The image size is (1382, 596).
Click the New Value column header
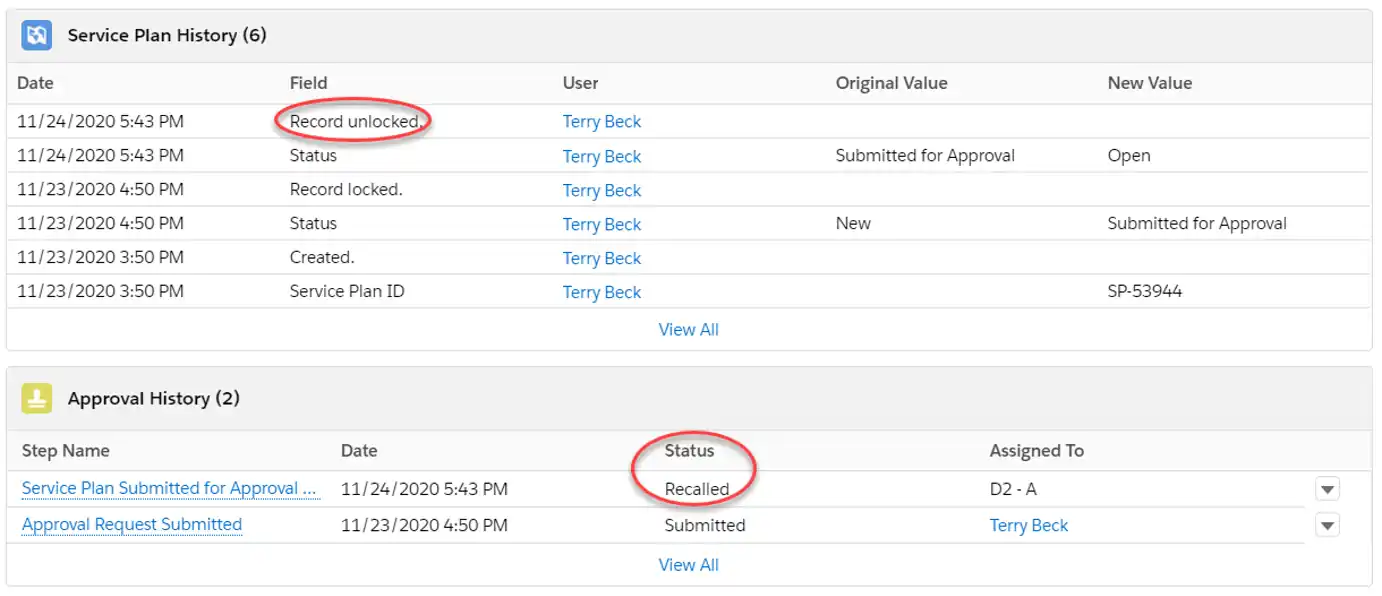point(1150,83)
